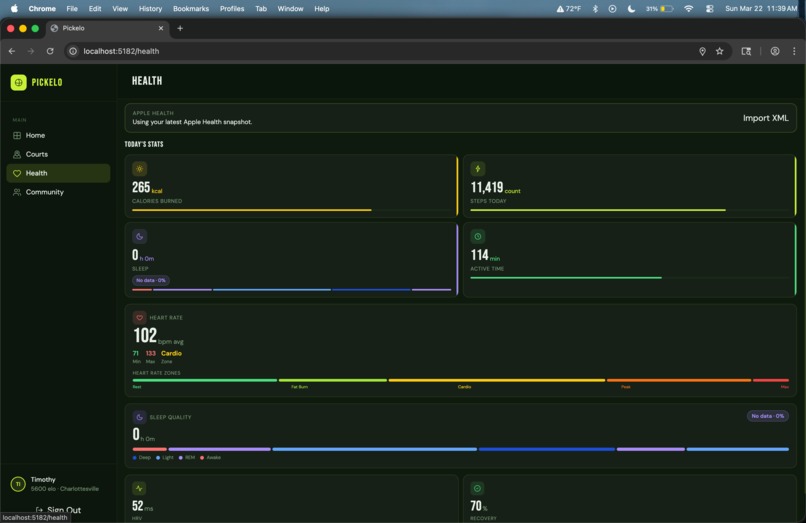
Task: Click the No data badge in Sleep card
Action: click(x=151, y=280)
